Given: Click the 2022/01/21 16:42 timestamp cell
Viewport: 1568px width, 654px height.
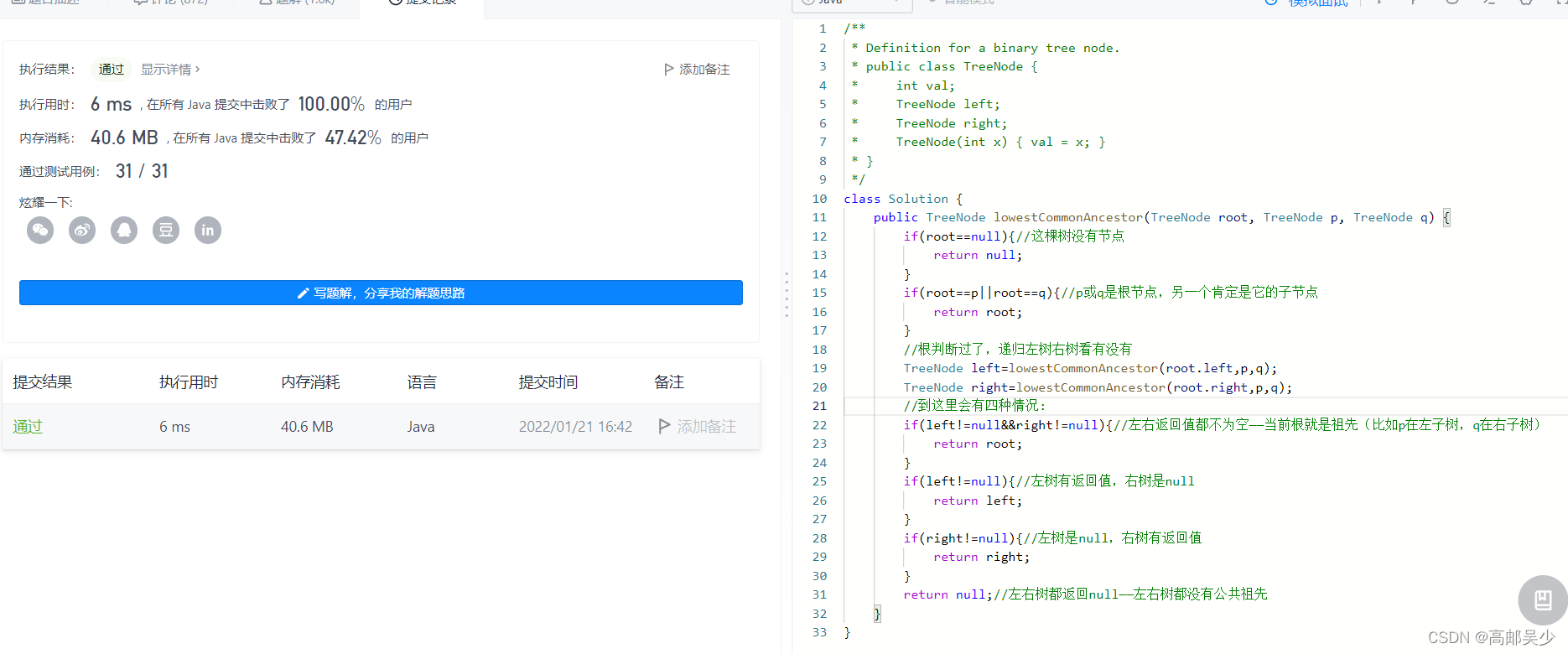Looking at the screenshot, I should click(575, 426).
